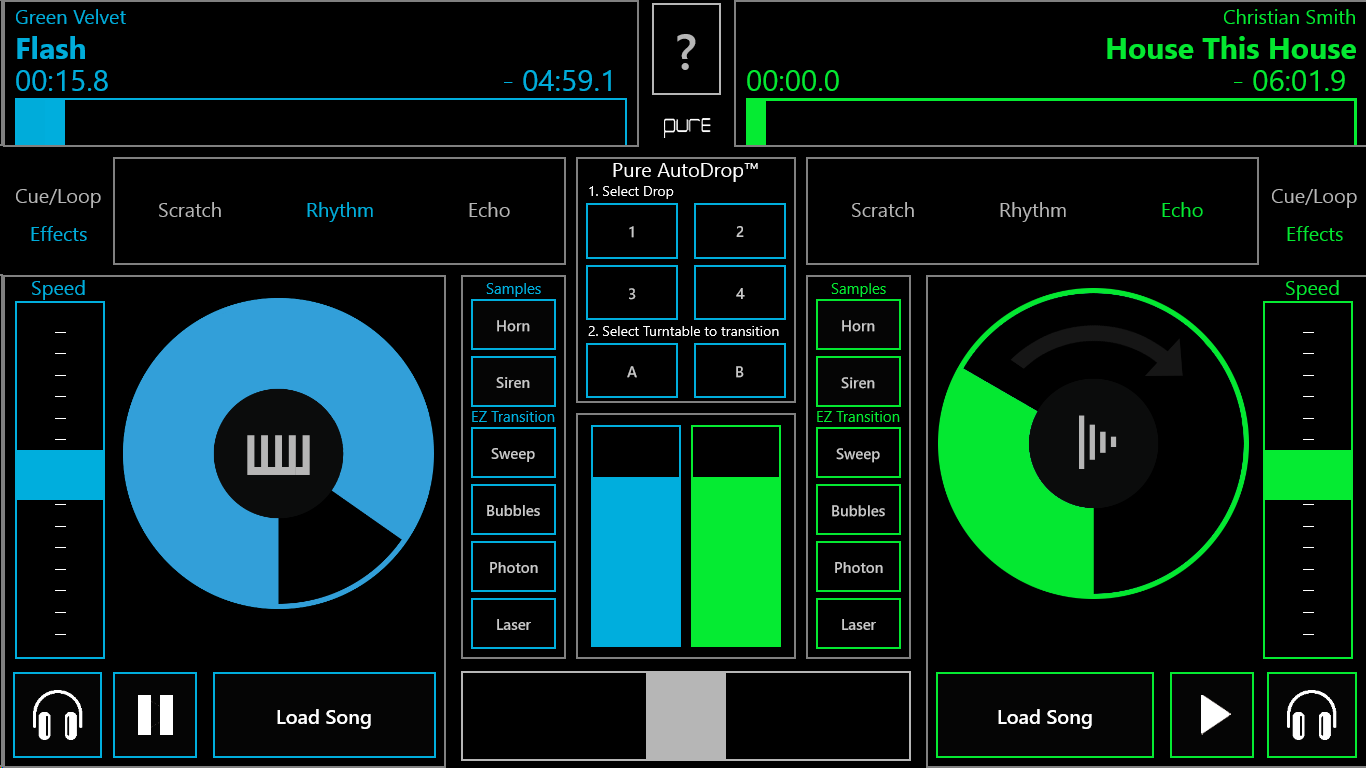Trigger the blue Siren sample
The height and width of the screenshot is (768, 1366).
tap(513, 382)
